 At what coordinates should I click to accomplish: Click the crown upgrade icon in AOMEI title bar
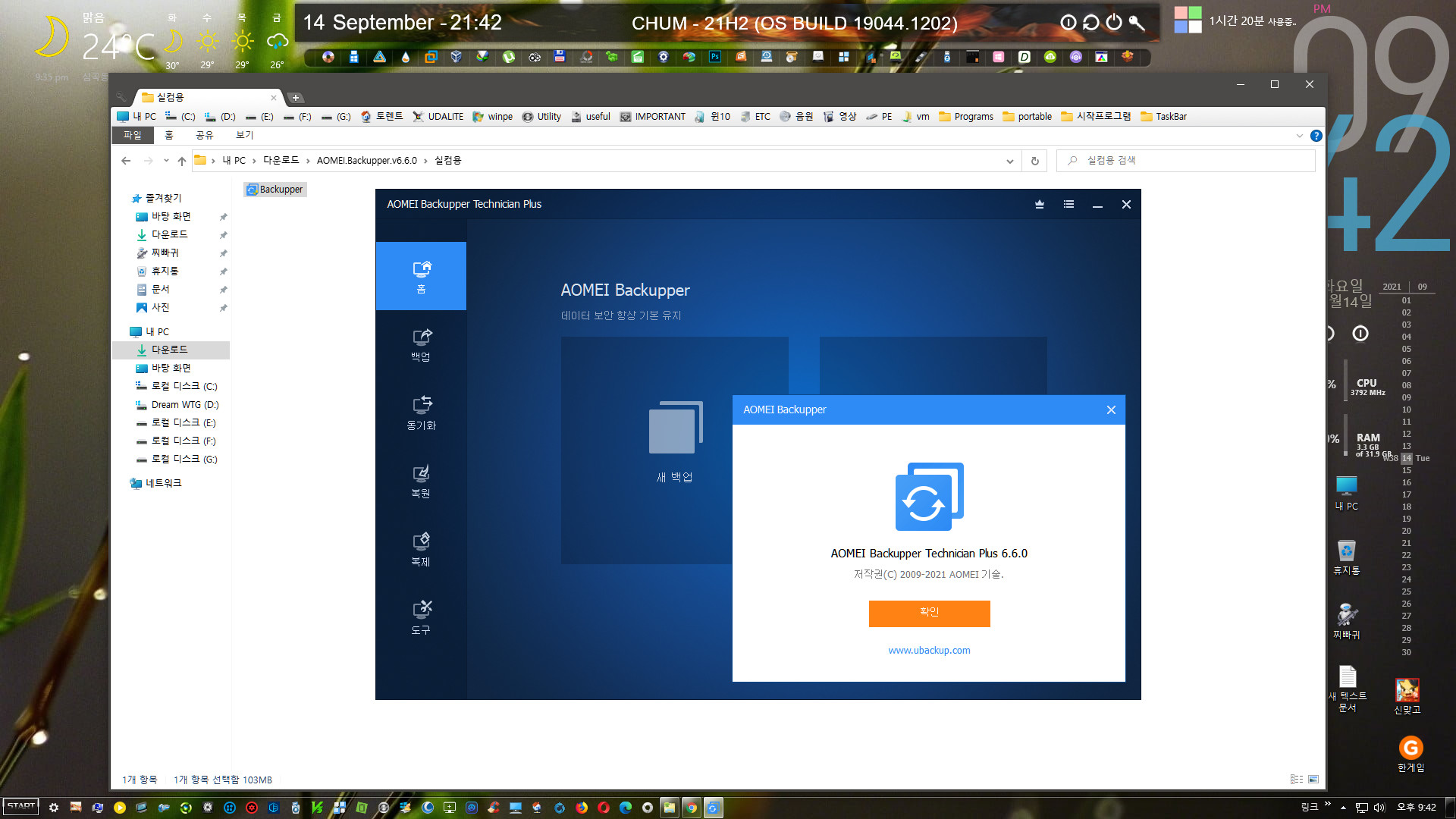click(x=1040, y=204)
